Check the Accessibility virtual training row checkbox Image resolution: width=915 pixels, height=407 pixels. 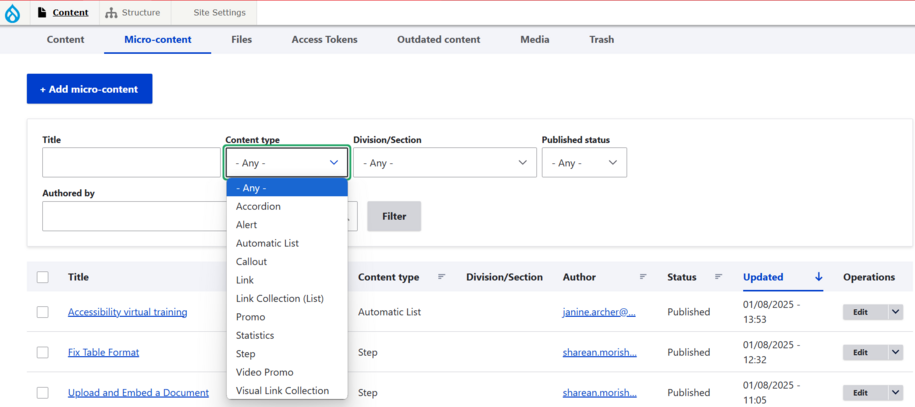(42, 312)
